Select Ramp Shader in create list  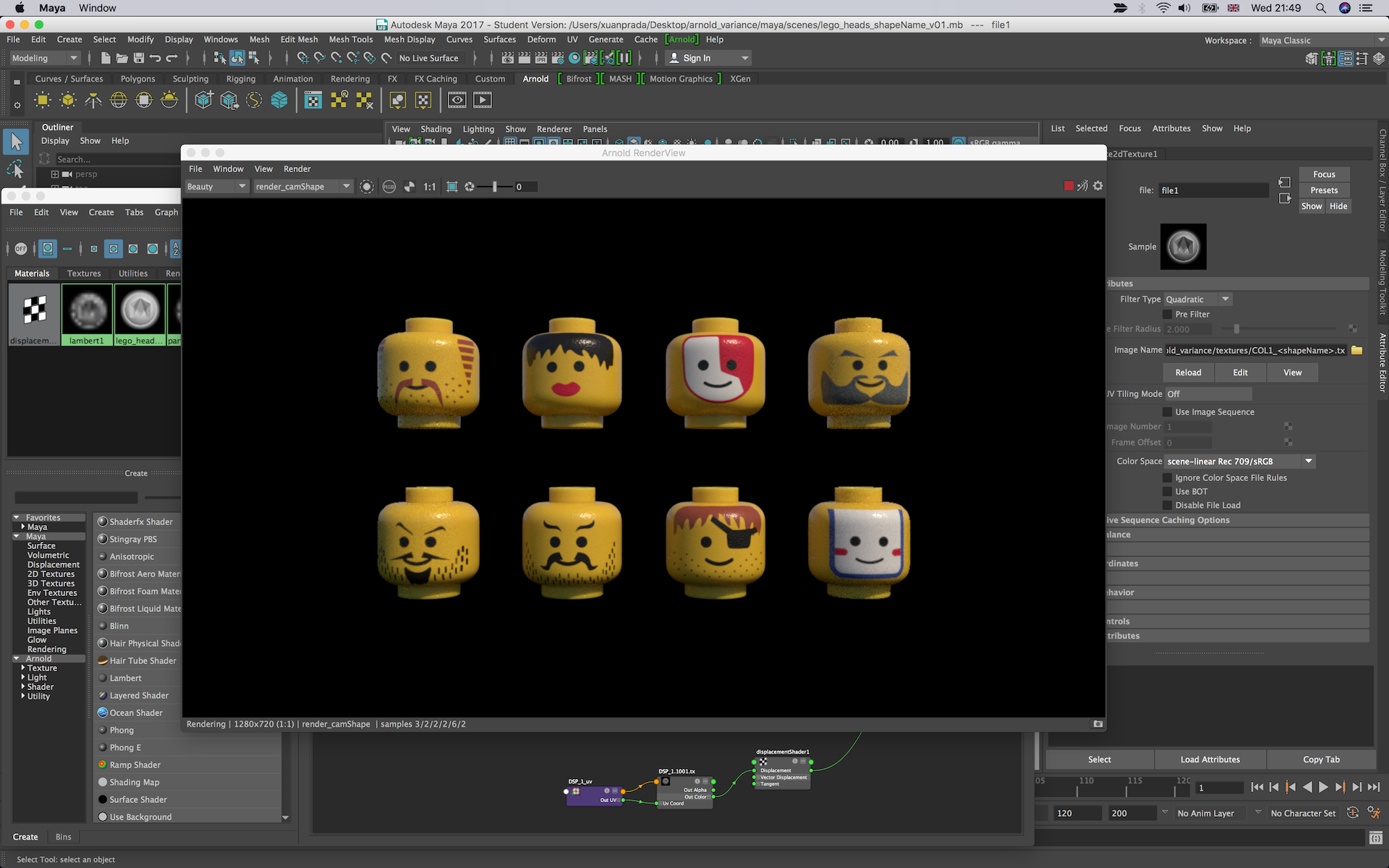coord(135,765)
